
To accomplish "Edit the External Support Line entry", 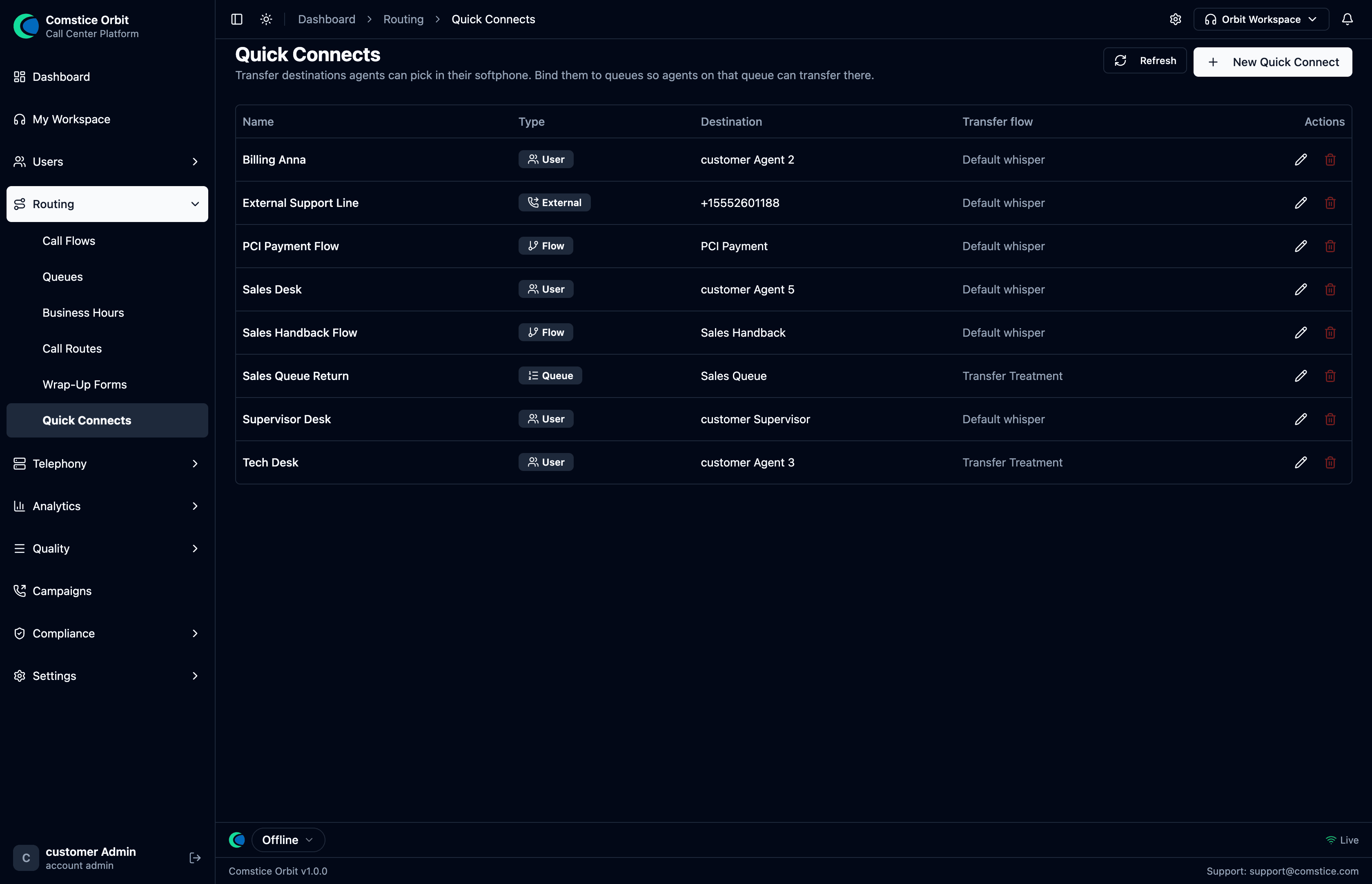I will coord(1301,203).
